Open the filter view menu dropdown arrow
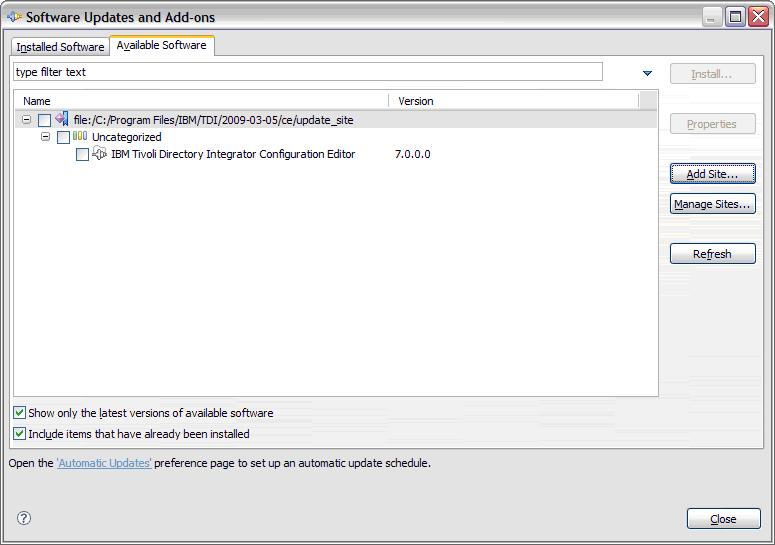This screenshot has width=775, height=545. pos(647,73)
